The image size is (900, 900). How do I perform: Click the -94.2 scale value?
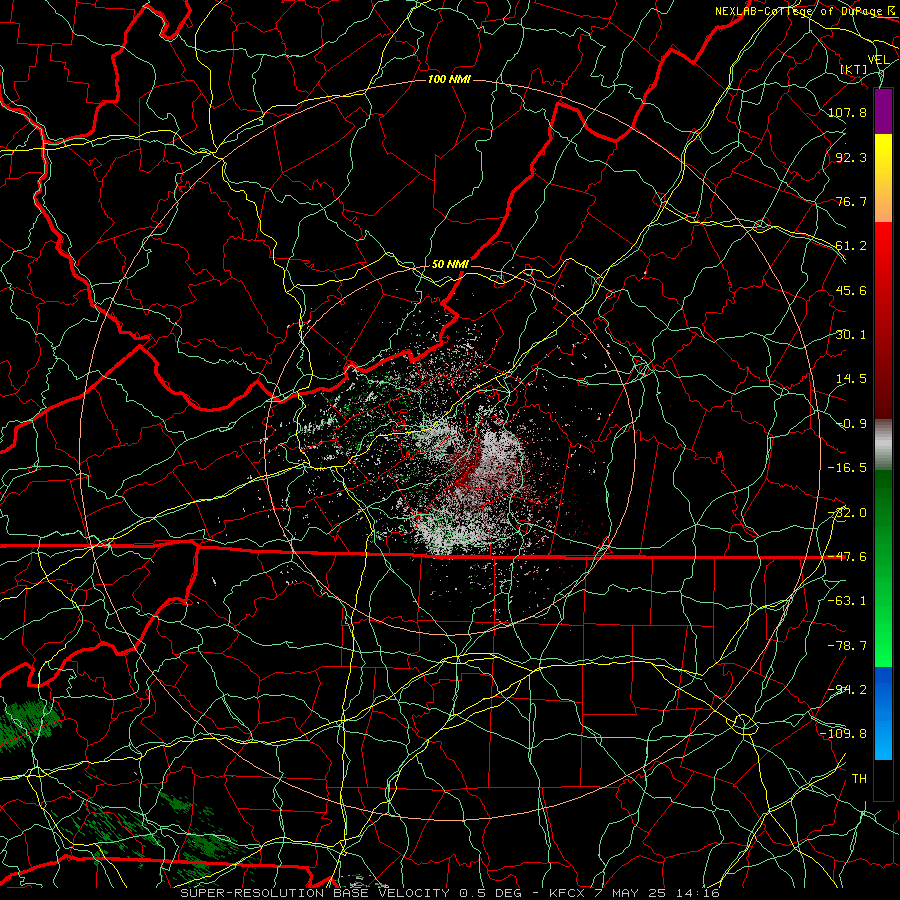tap(847, 690)
